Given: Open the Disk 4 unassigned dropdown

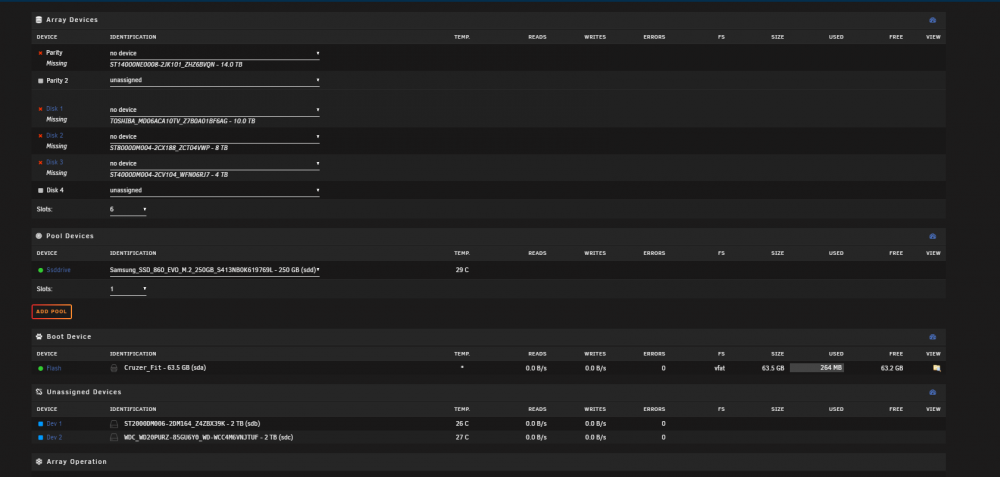Looking at the screenshot, I should click(214, 190).
